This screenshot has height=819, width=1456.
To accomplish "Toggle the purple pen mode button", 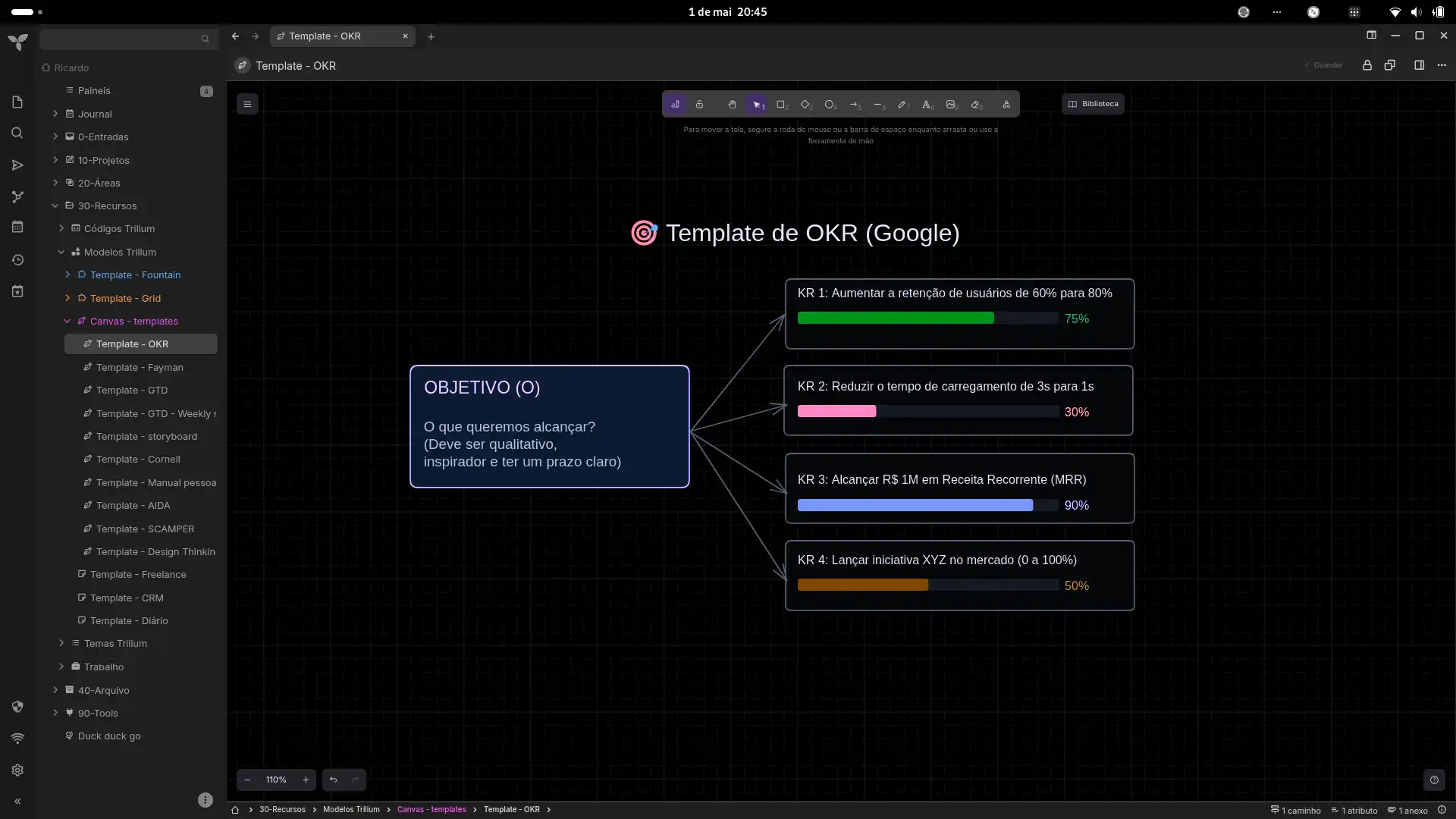I will point(675,105).
